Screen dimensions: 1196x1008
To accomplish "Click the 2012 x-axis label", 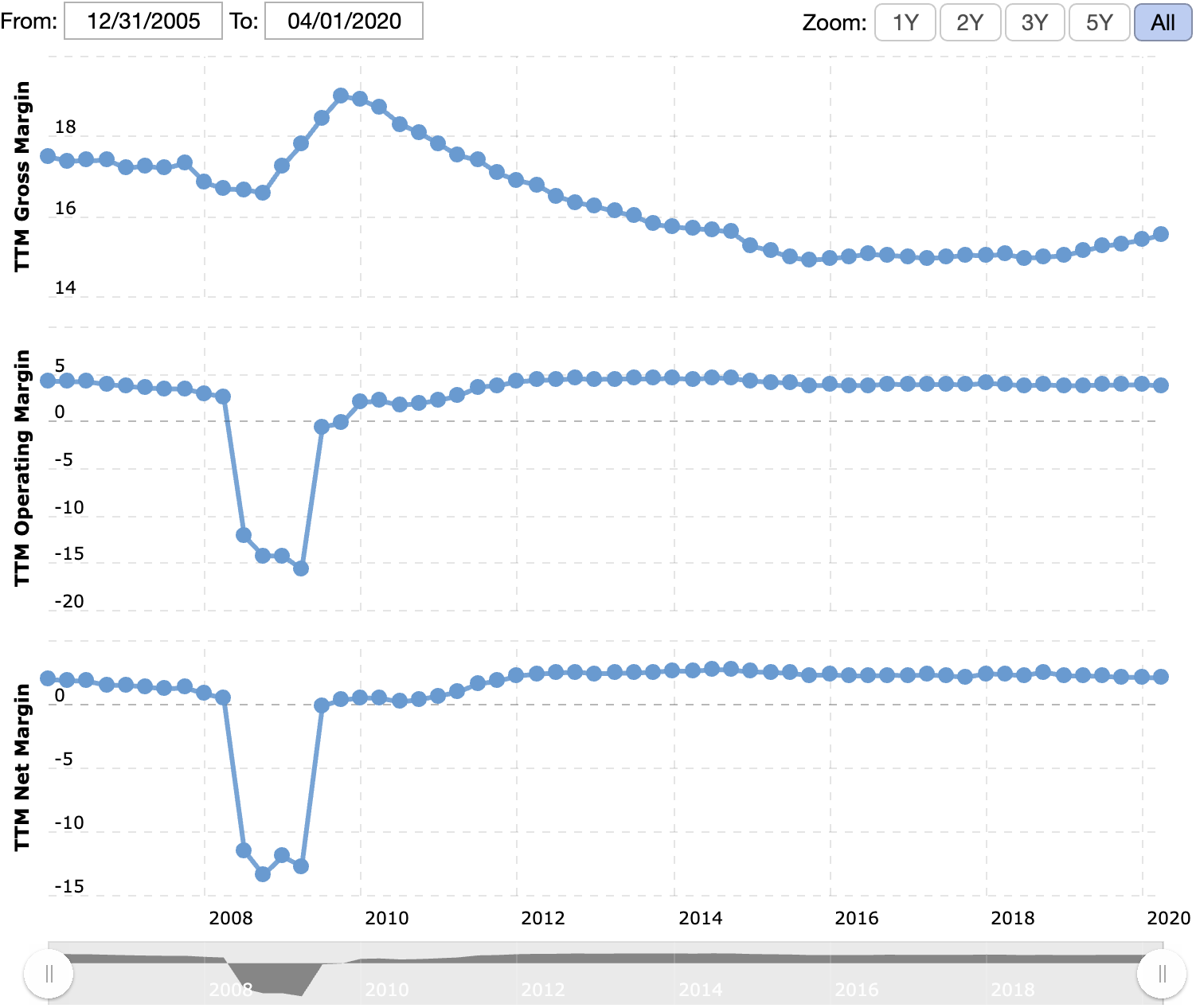I will (x=542, y=918).
